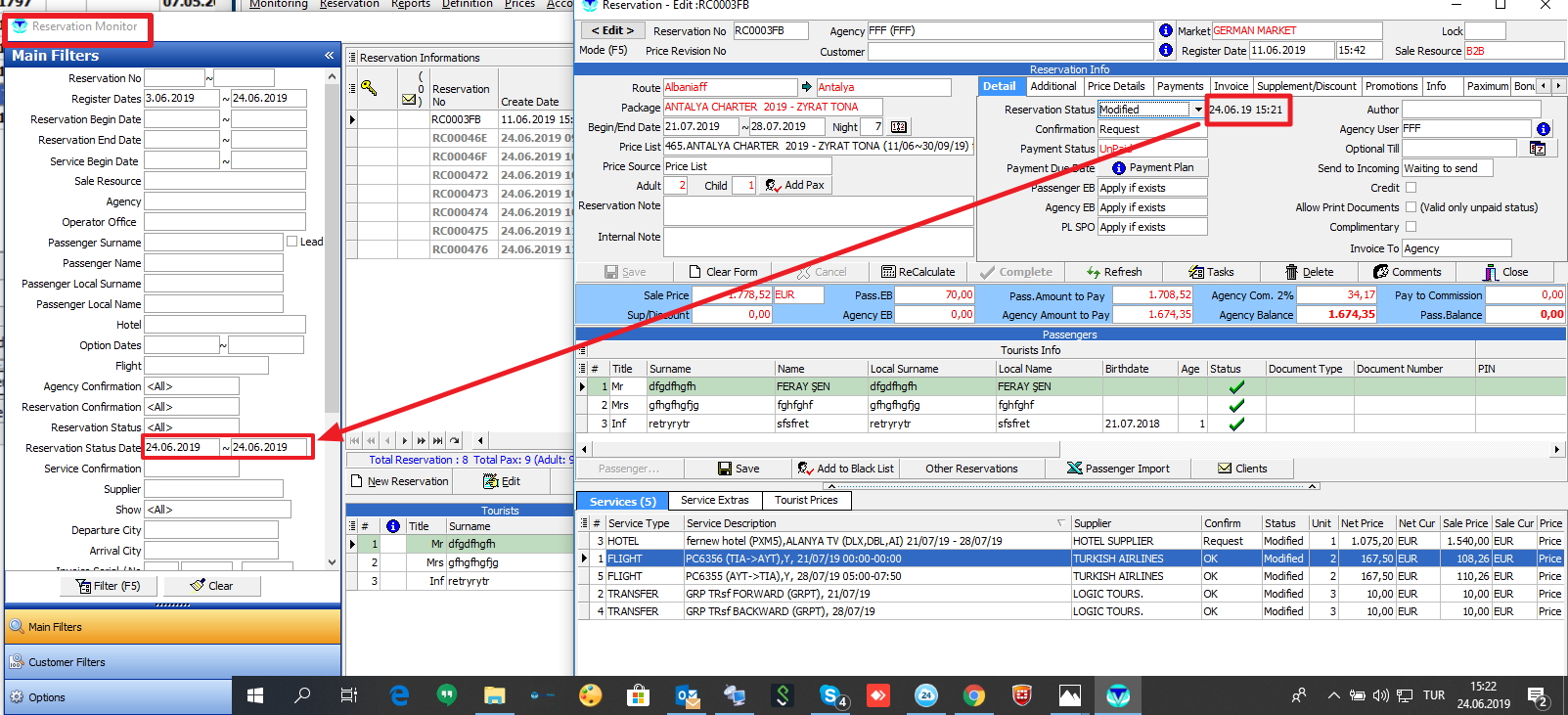Screen dimensions: 1568x715
Task: Click Refresh in the reservation toolbar
Action: [1114, 272]
